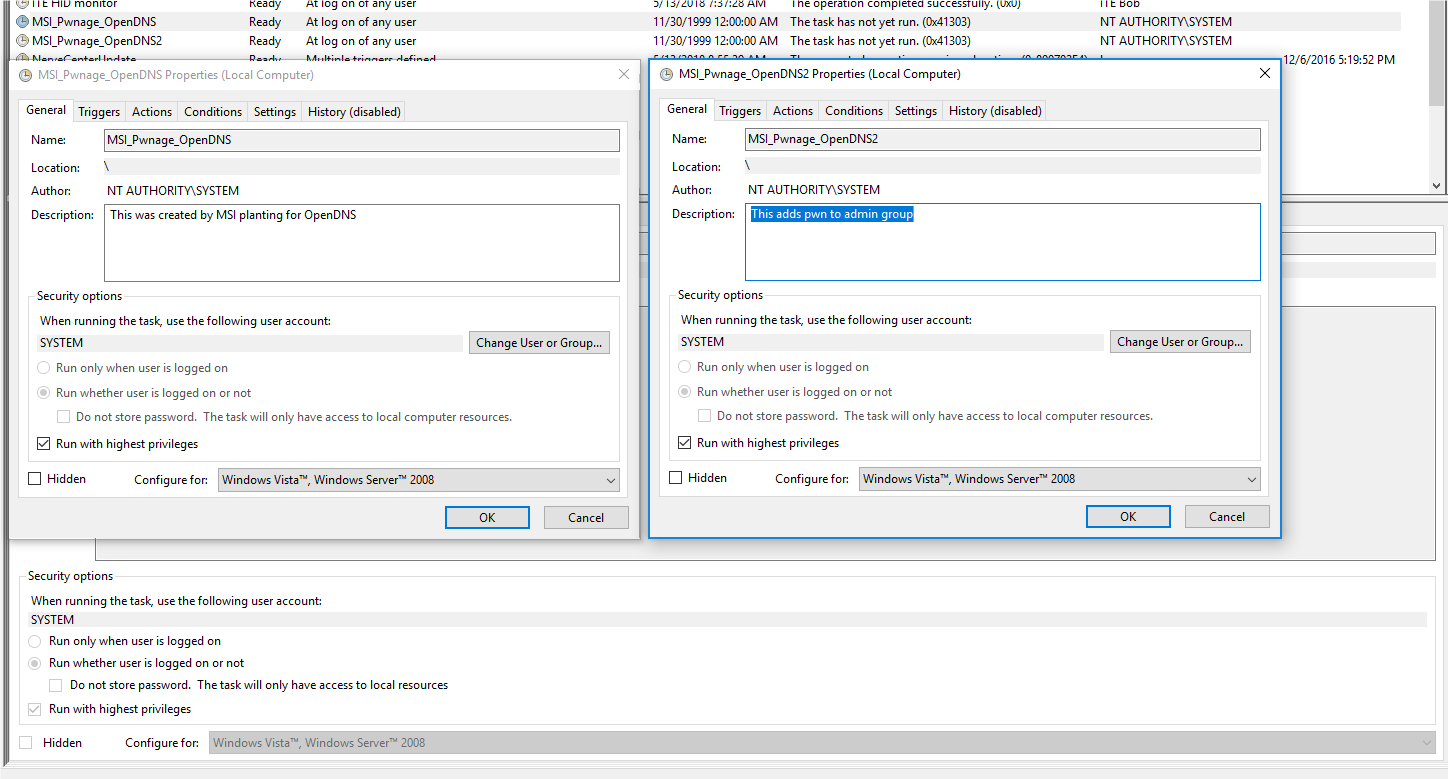
Task: Click Name field showing MSI_Pwnage_OpenDNS2
Action: (1003, 139)
